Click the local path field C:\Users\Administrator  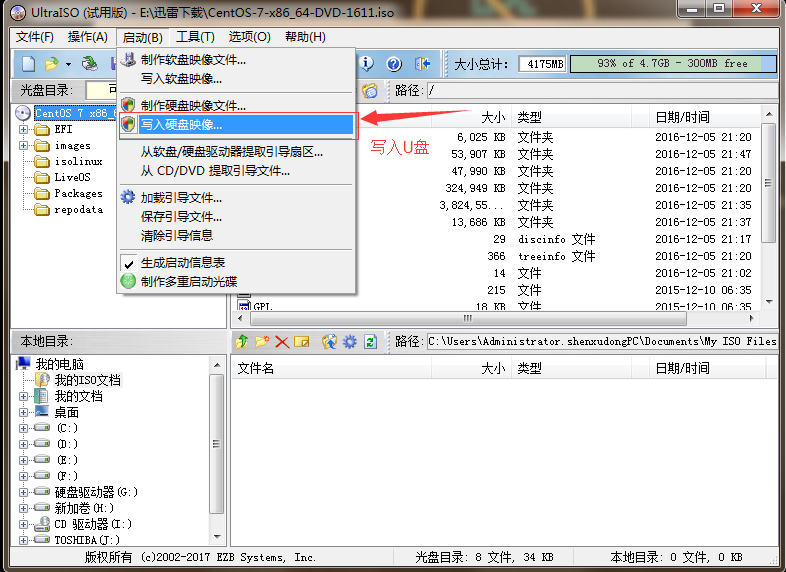pyautogui.click(x=602, y=341)
